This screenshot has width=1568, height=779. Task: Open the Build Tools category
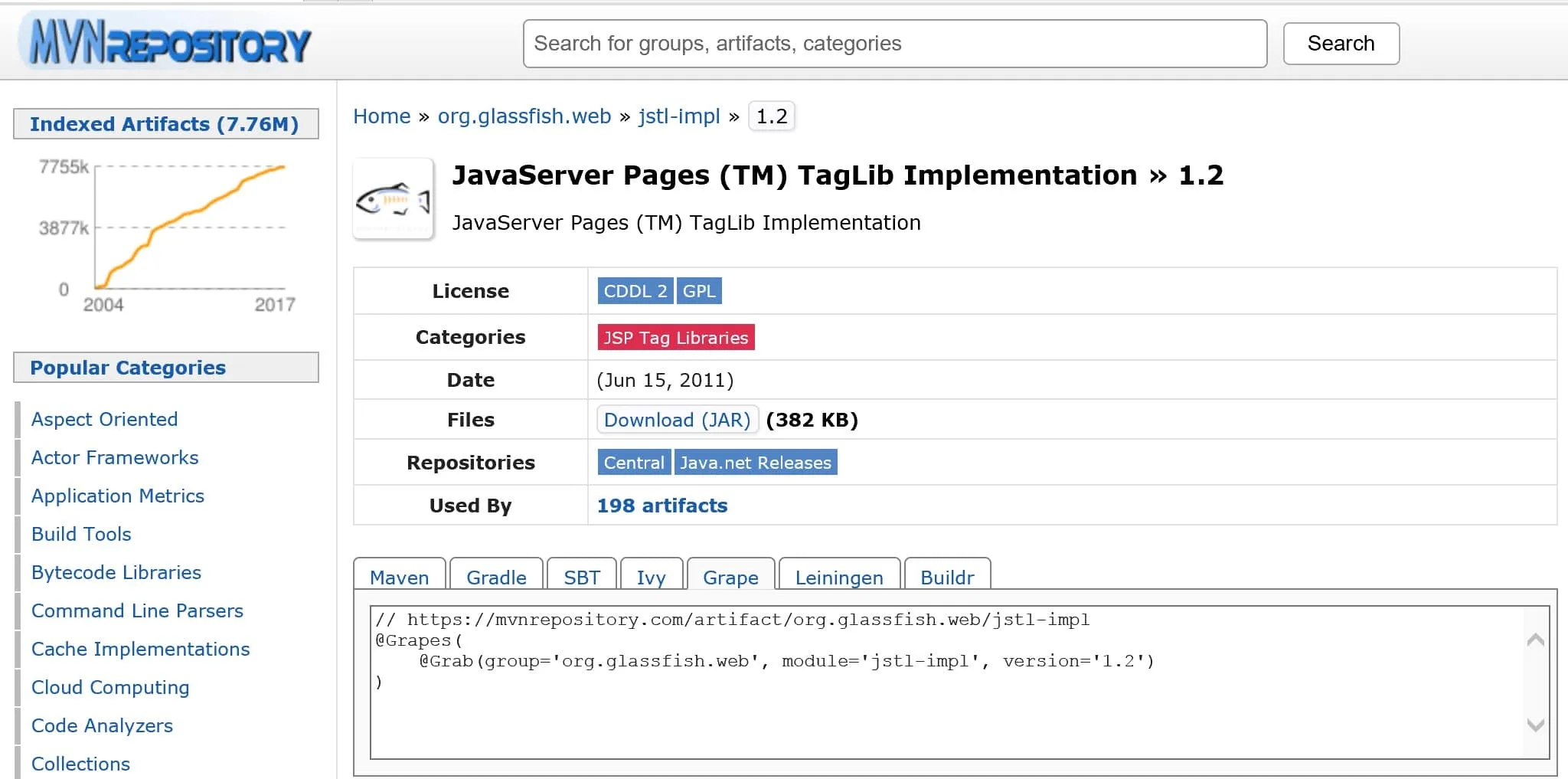pyautogui.click(x=81, y=534)
